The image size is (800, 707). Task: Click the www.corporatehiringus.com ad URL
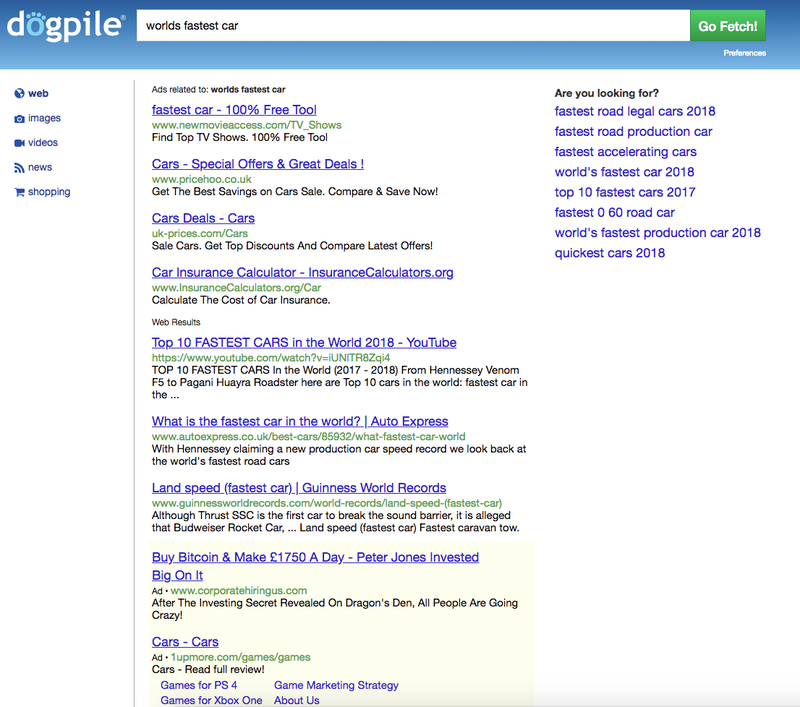(x=239, y=591)
